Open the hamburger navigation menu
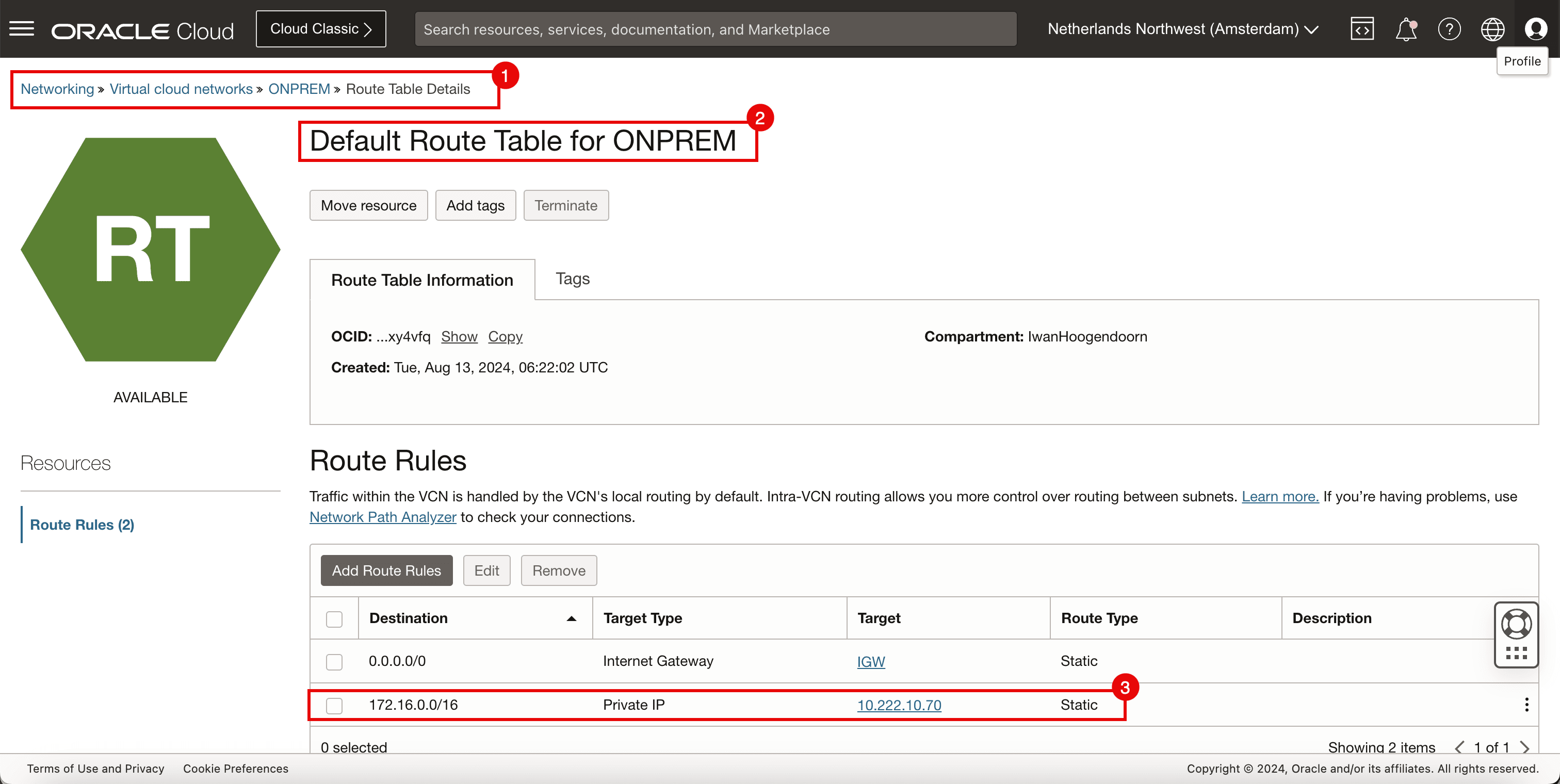1560x784 pixels. pos(22,29)
